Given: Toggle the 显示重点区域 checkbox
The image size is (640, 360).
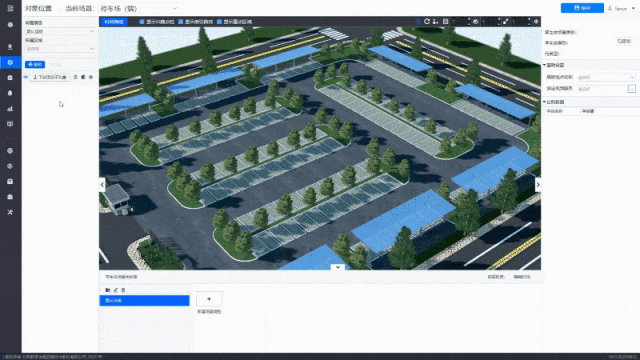Looking at the screenshot, I should 219,22.
